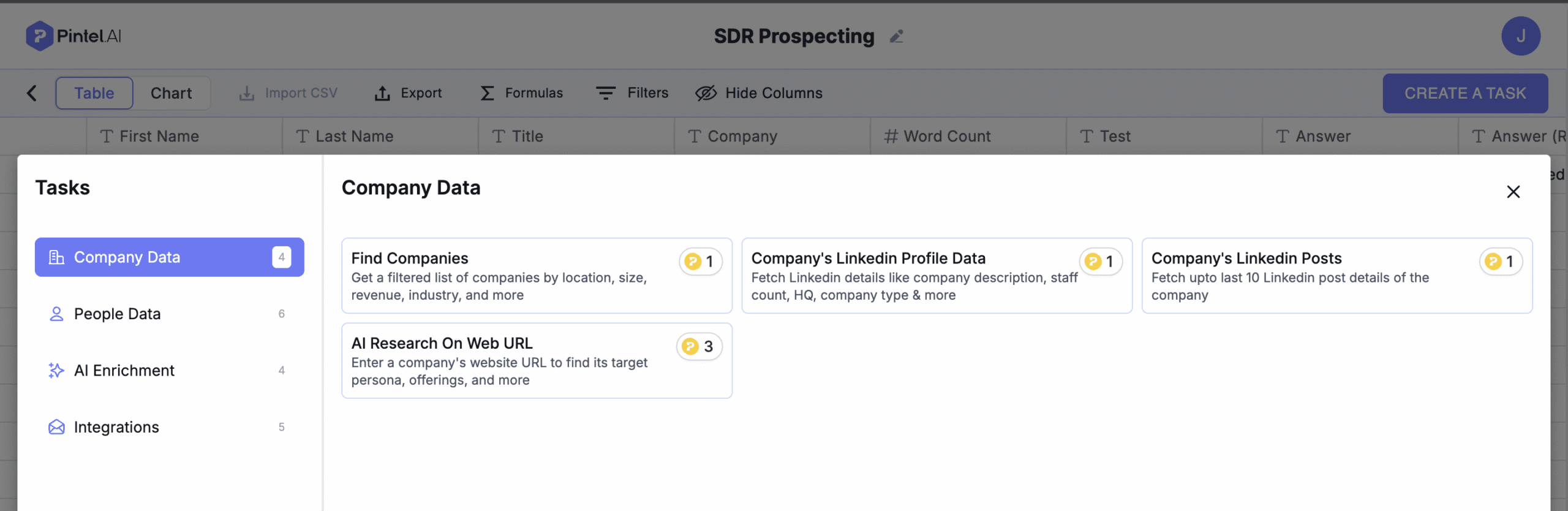1568x511 pixels.
Task: Click the Import CSV label
Action: 301,93
